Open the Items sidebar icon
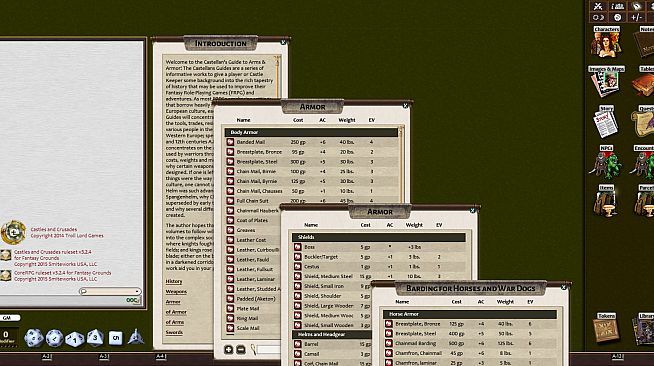 pos(606,201)
